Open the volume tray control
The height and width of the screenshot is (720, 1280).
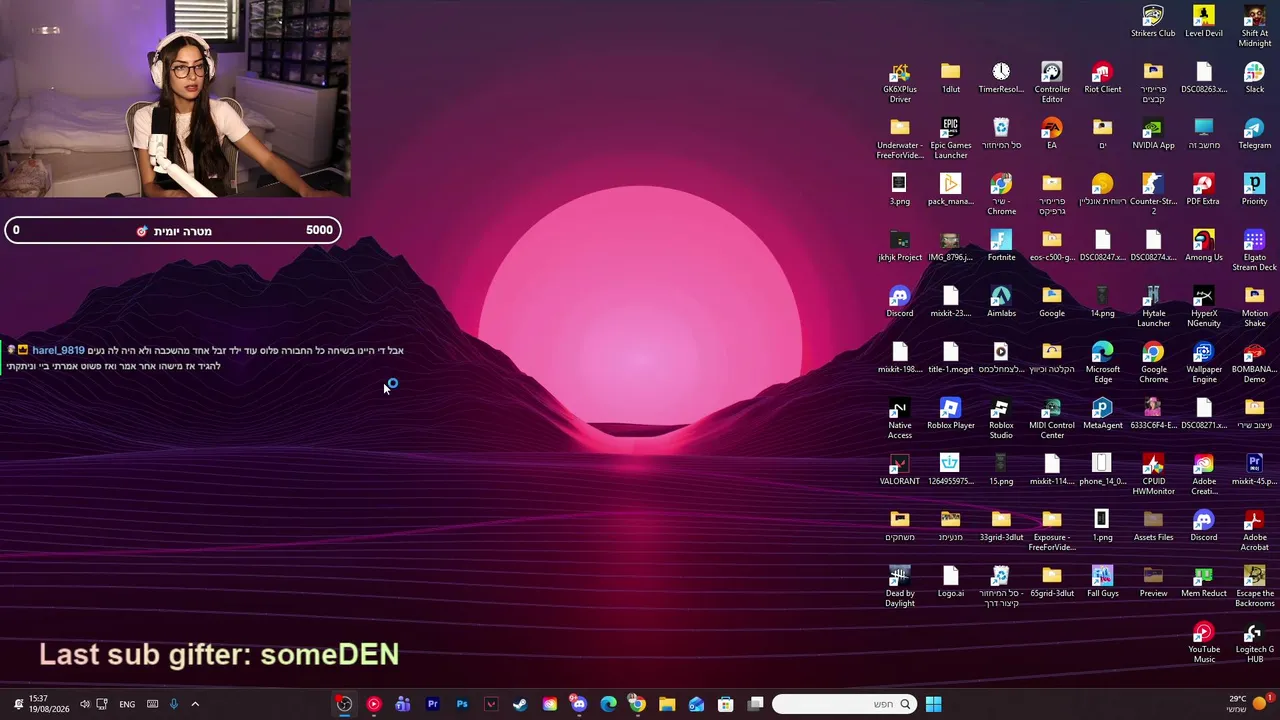[84, 704]
